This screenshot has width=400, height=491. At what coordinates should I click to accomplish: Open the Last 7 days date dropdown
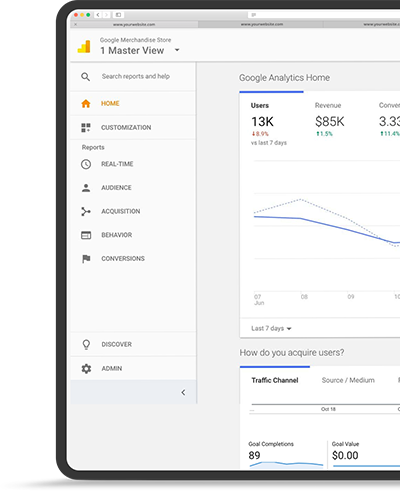[271, 328]
